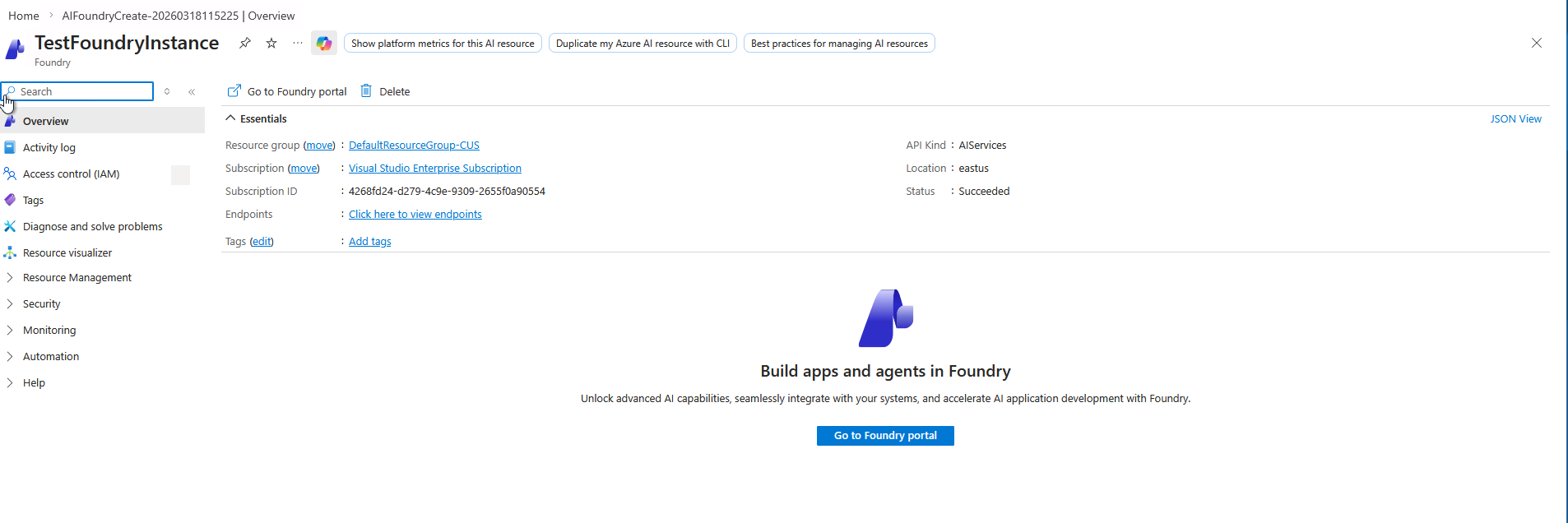Open the more options ellipsis menu

298,43
